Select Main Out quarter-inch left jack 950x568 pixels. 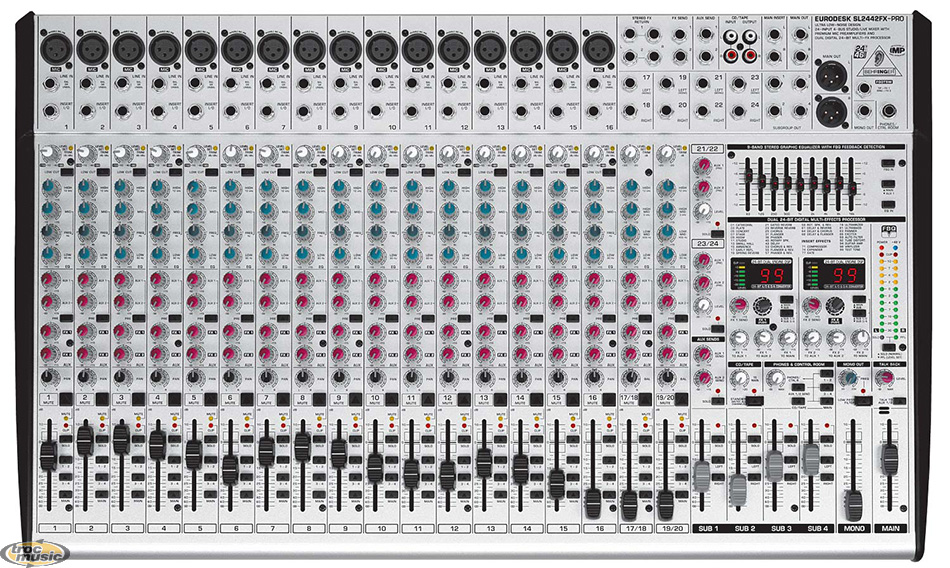click(x=800, y=35)
